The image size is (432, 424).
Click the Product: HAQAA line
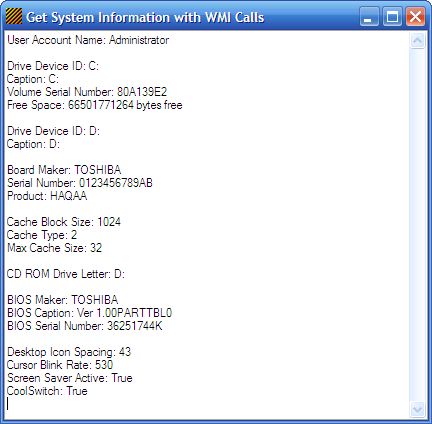tap(47, 196)
